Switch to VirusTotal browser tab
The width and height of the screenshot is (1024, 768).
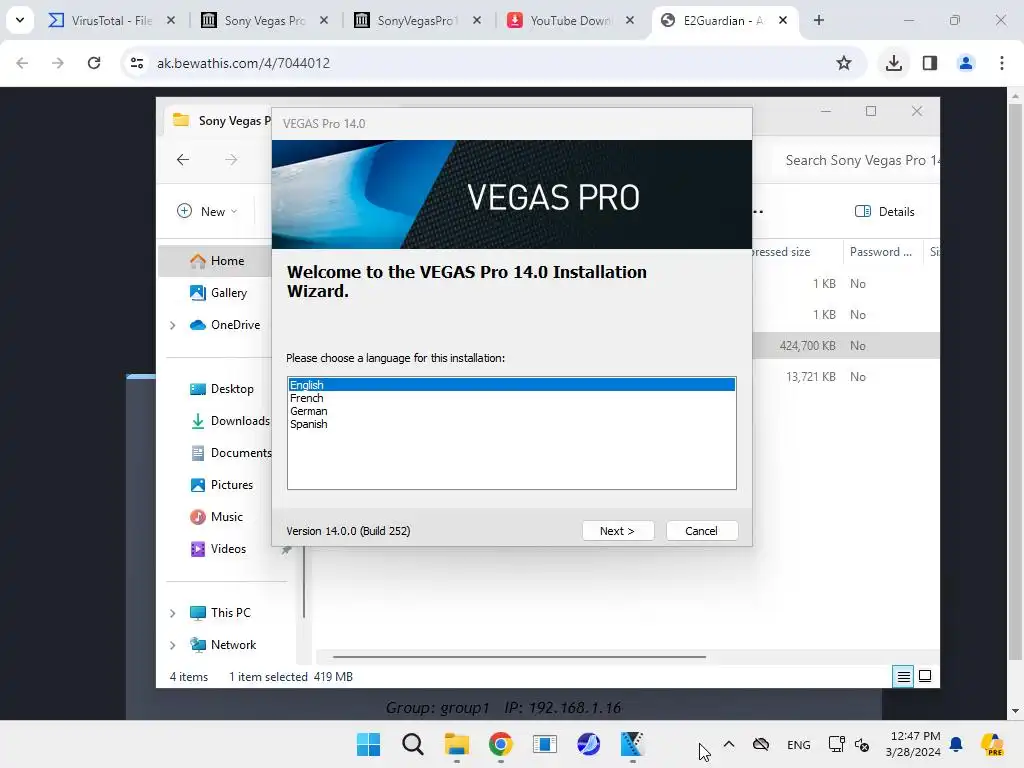(111, 20)
